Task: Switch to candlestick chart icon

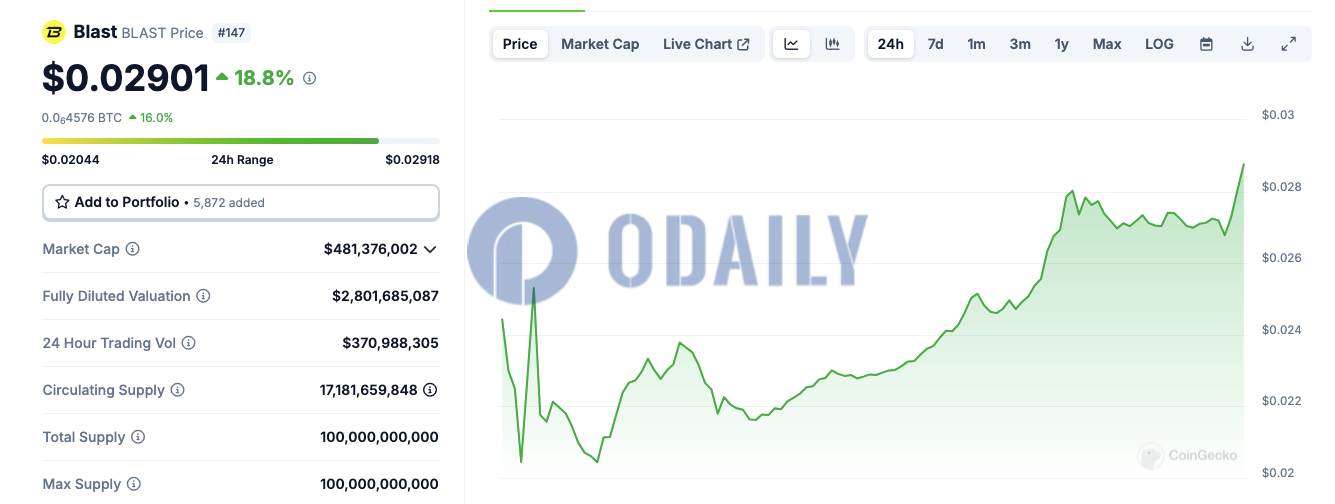Action: tap(832, 44)
